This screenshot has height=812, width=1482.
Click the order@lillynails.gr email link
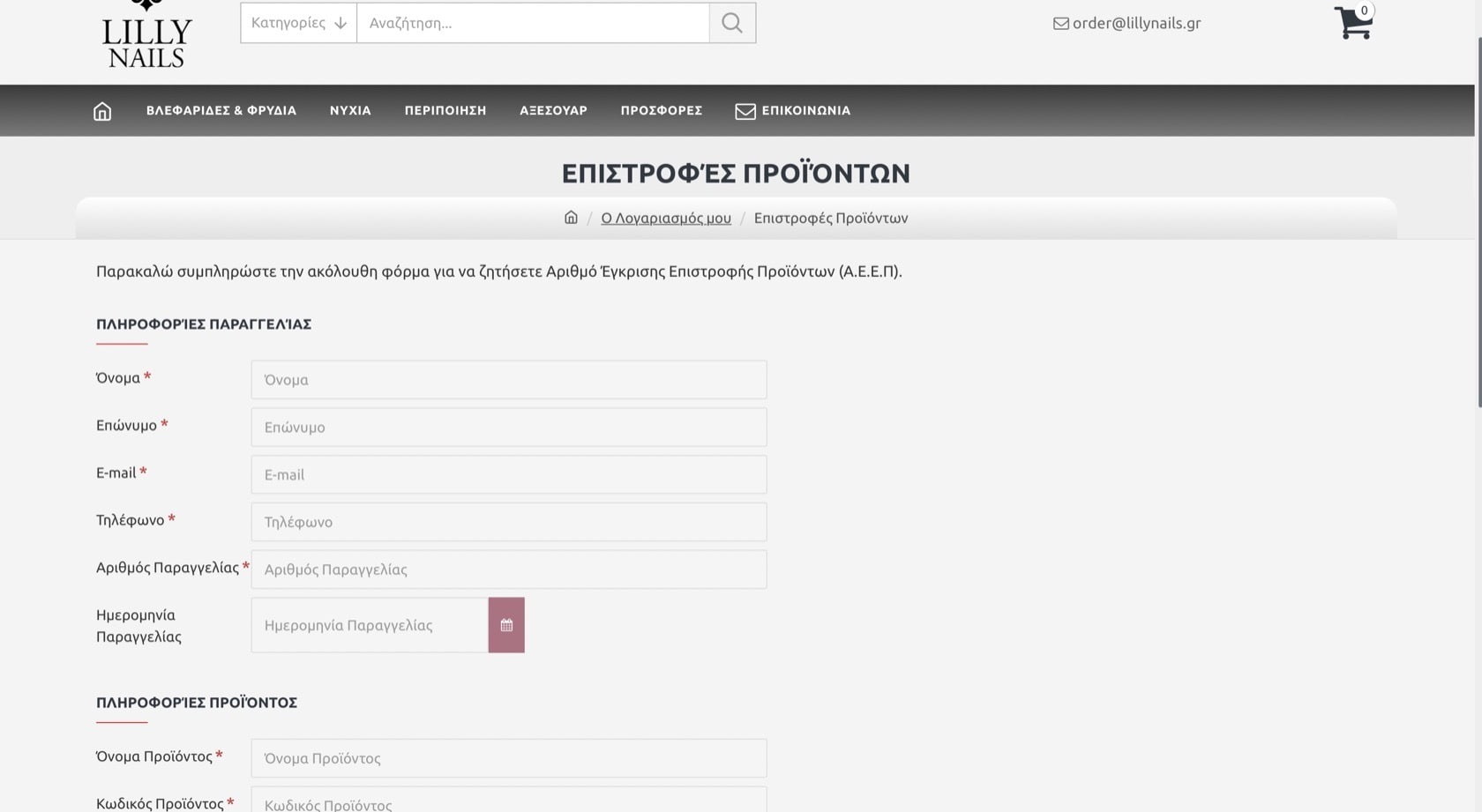1136,23
